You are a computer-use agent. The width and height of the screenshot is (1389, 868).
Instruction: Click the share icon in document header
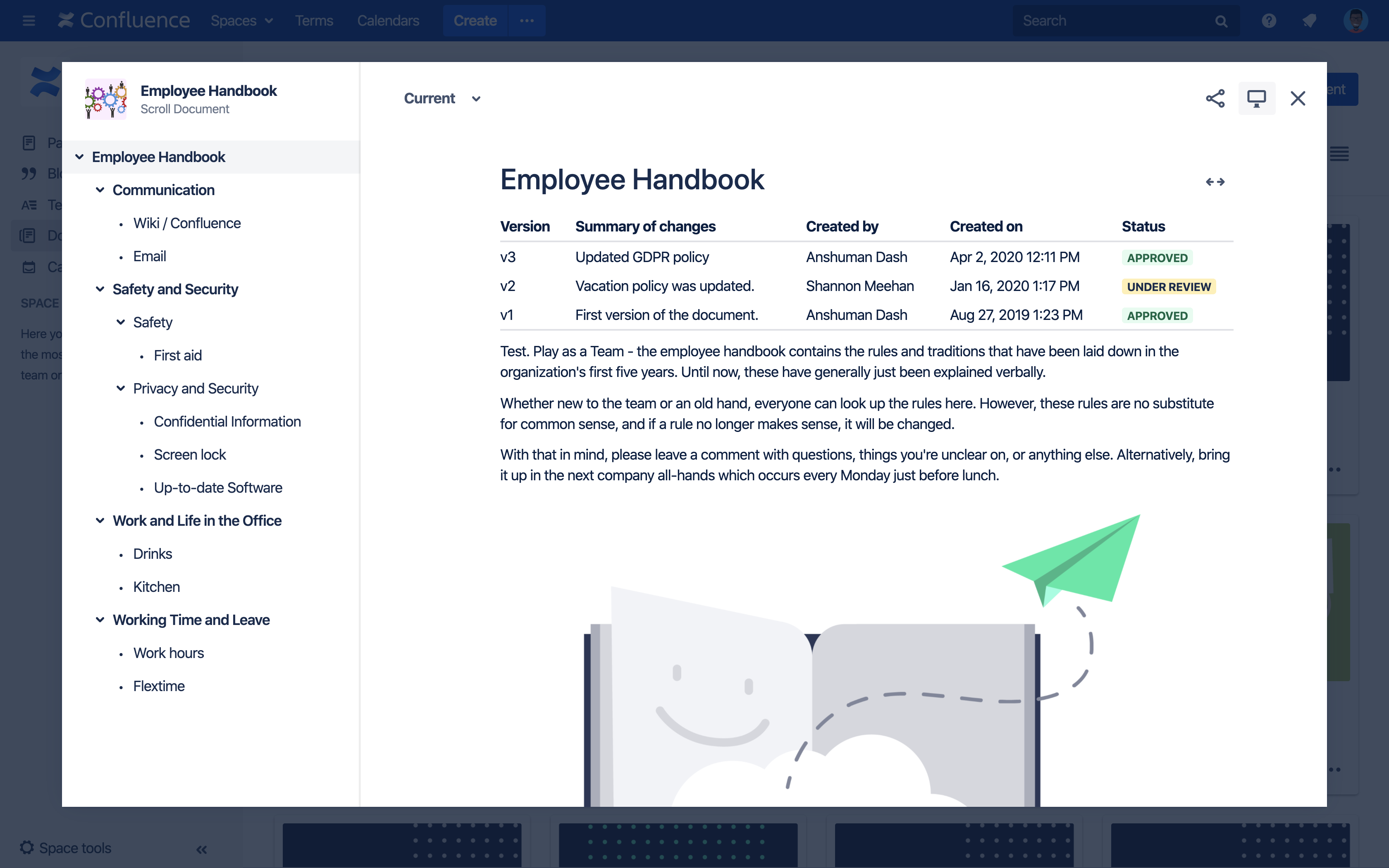point(1215,98)
